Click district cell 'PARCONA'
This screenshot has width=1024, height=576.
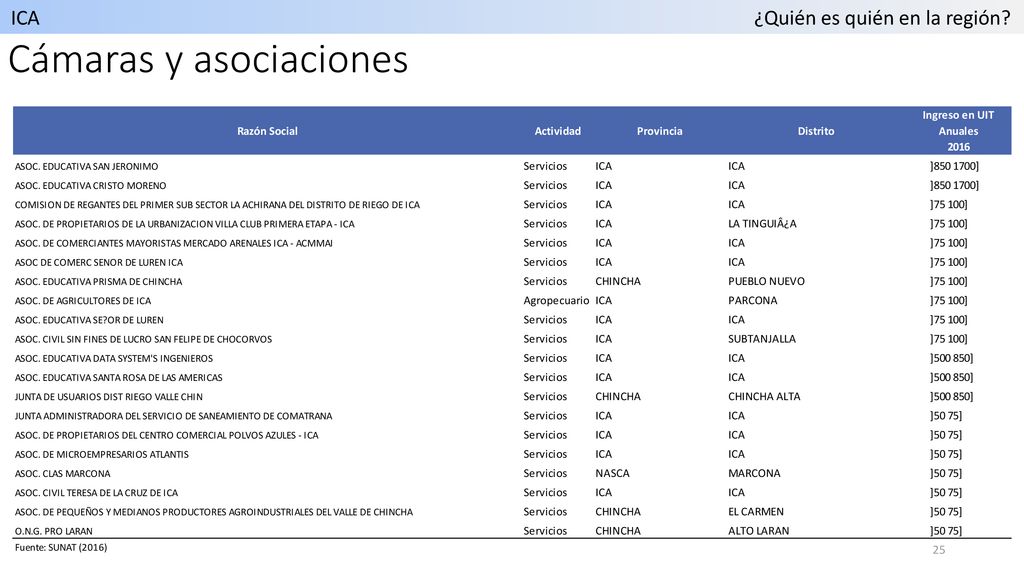tap(752, 301)
